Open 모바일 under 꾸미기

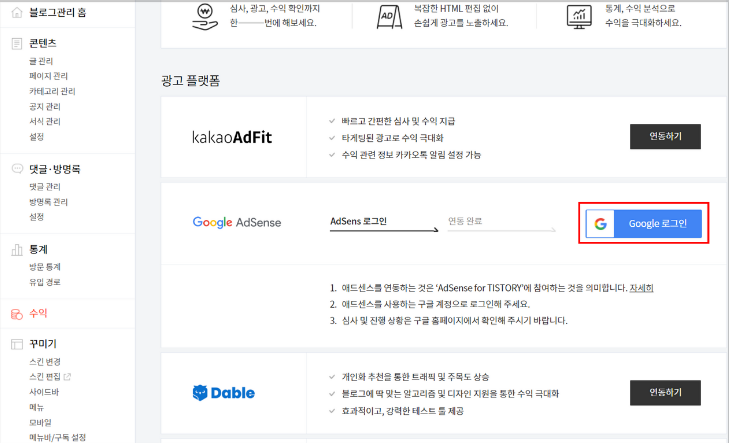40,423
